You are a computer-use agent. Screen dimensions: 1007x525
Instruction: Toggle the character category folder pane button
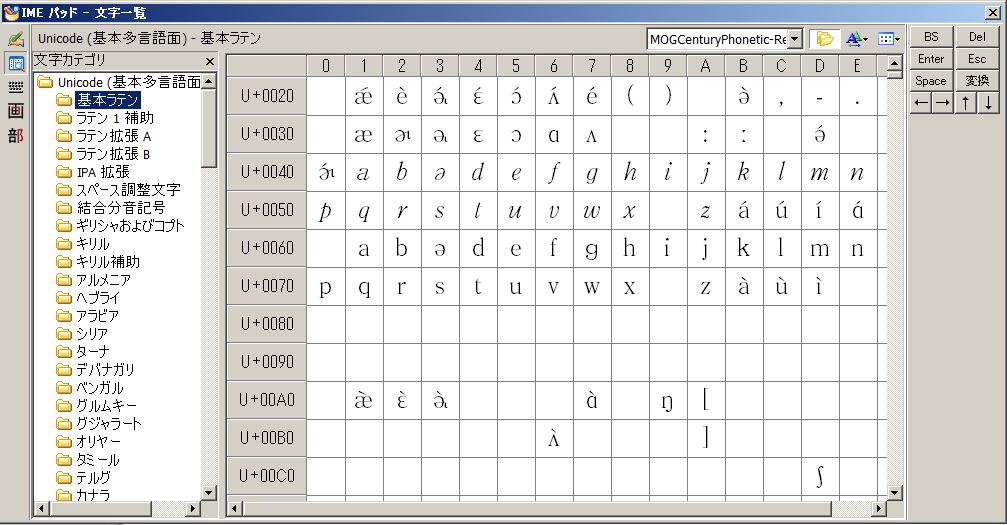(824, 39)
